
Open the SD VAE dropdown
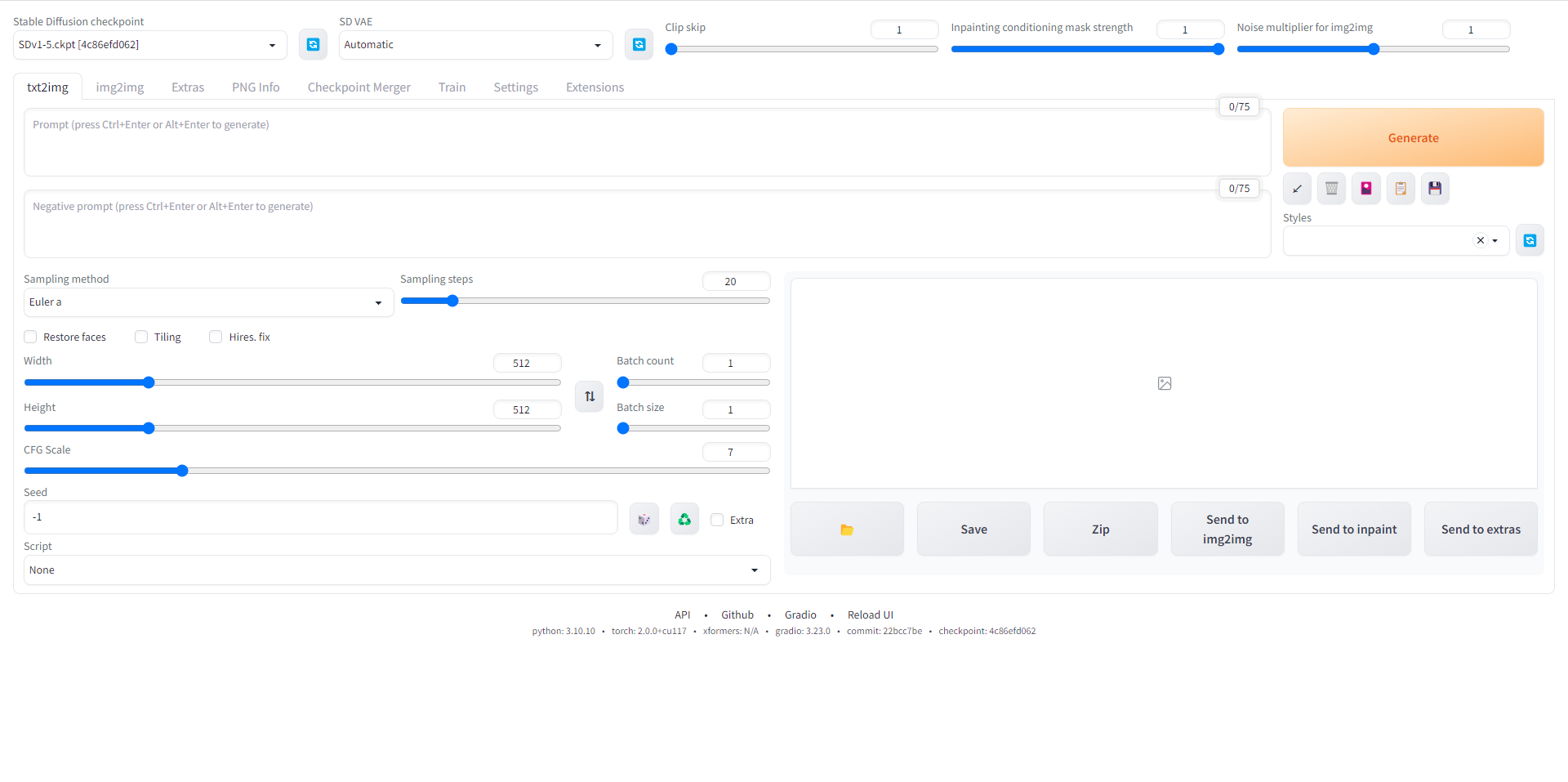coord(475,45)
